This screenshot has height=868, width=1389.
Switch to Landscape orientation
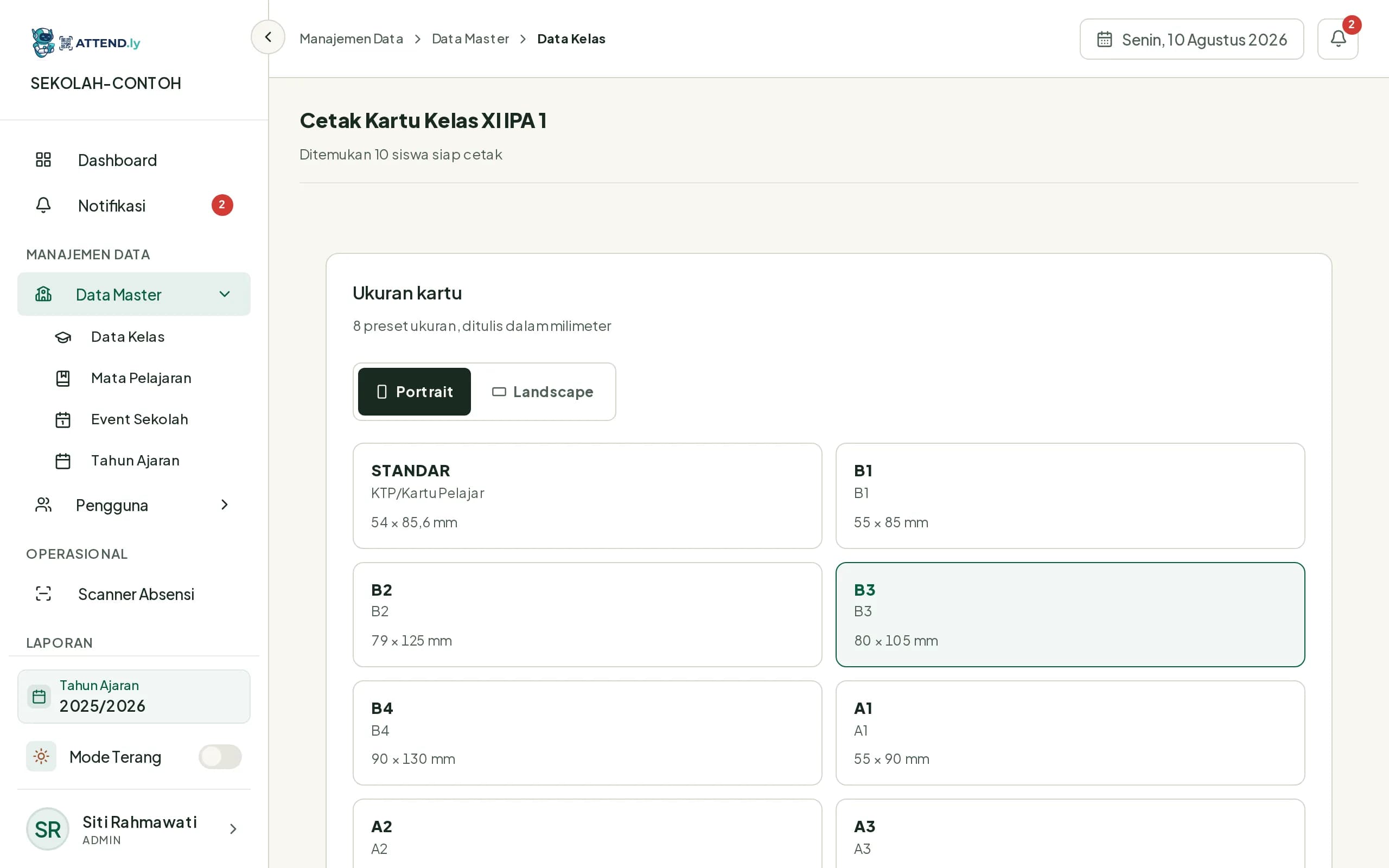543,392
